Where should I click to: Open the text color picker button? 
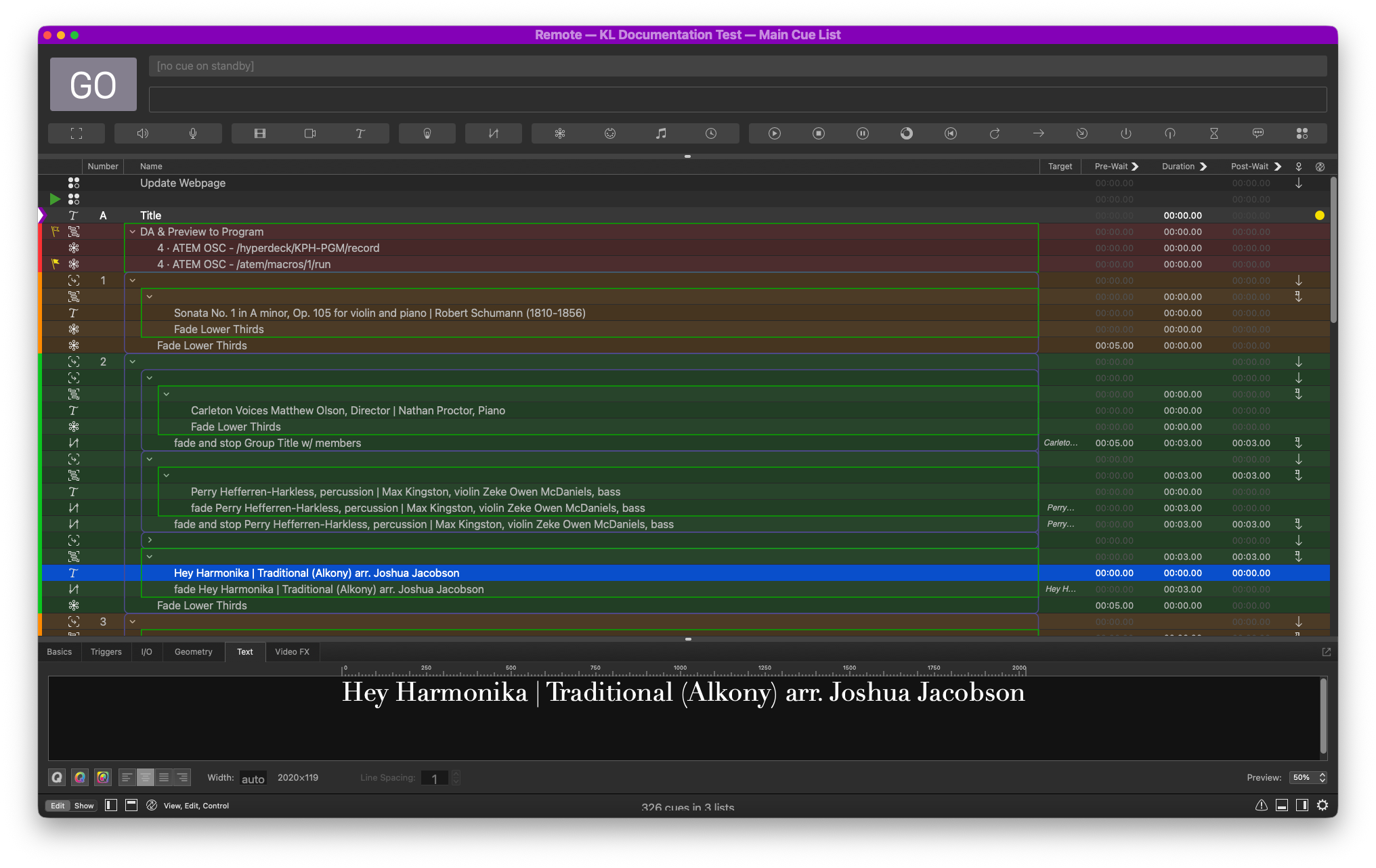click(x=80, y=777)
